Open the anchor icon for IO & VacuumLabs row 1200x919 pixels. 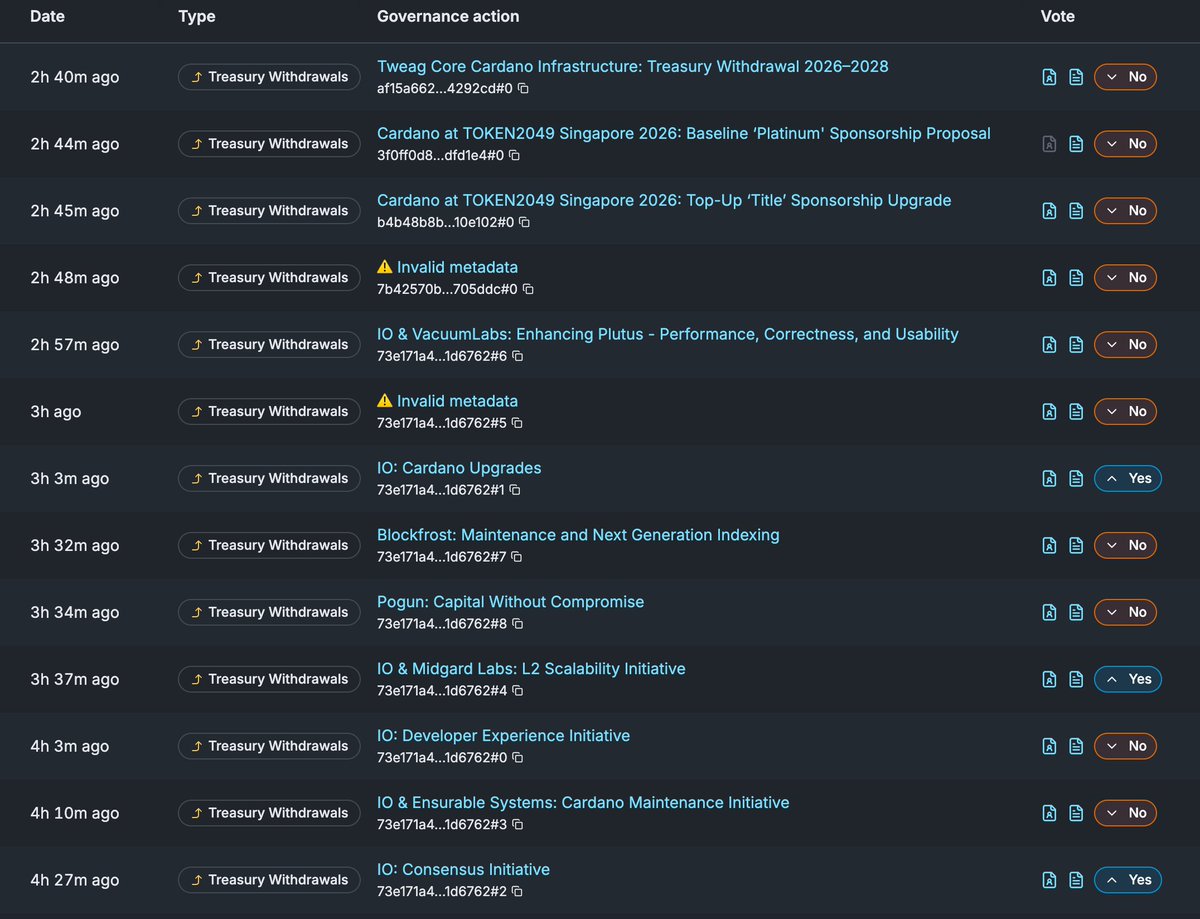[x=1049, y=345]
